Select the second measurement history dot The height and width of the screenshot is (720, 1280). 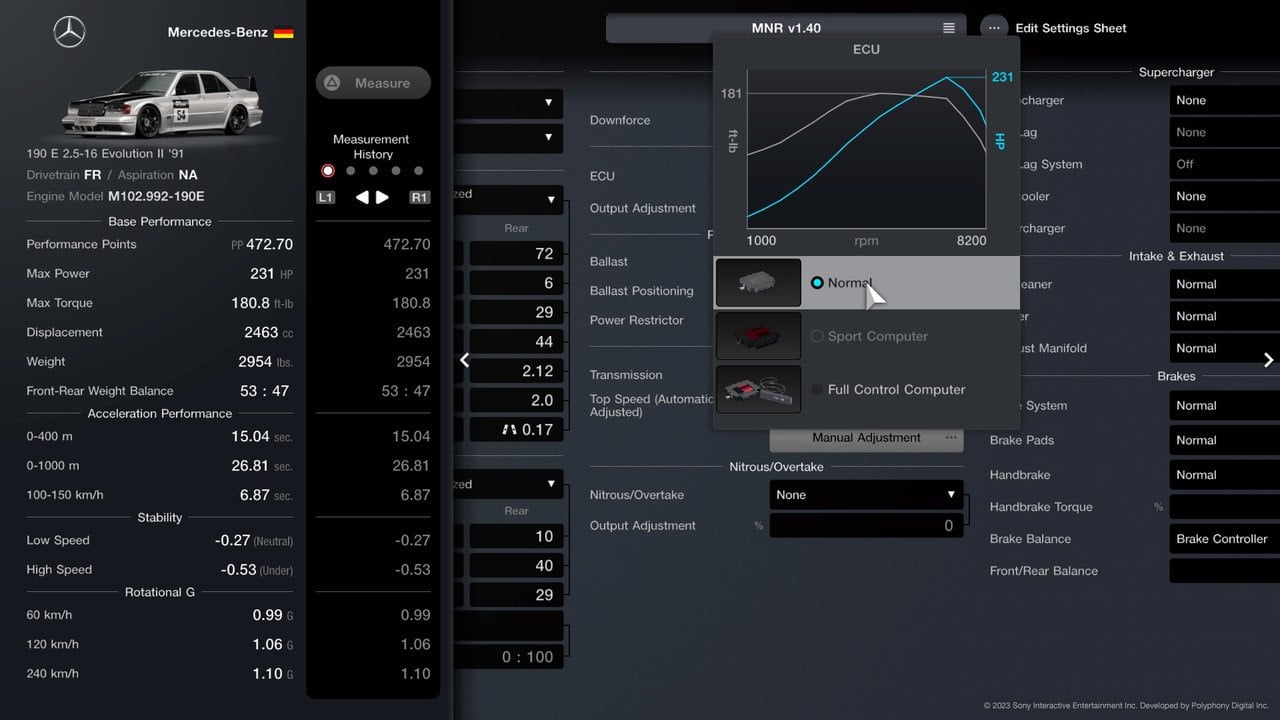(350, 171)
